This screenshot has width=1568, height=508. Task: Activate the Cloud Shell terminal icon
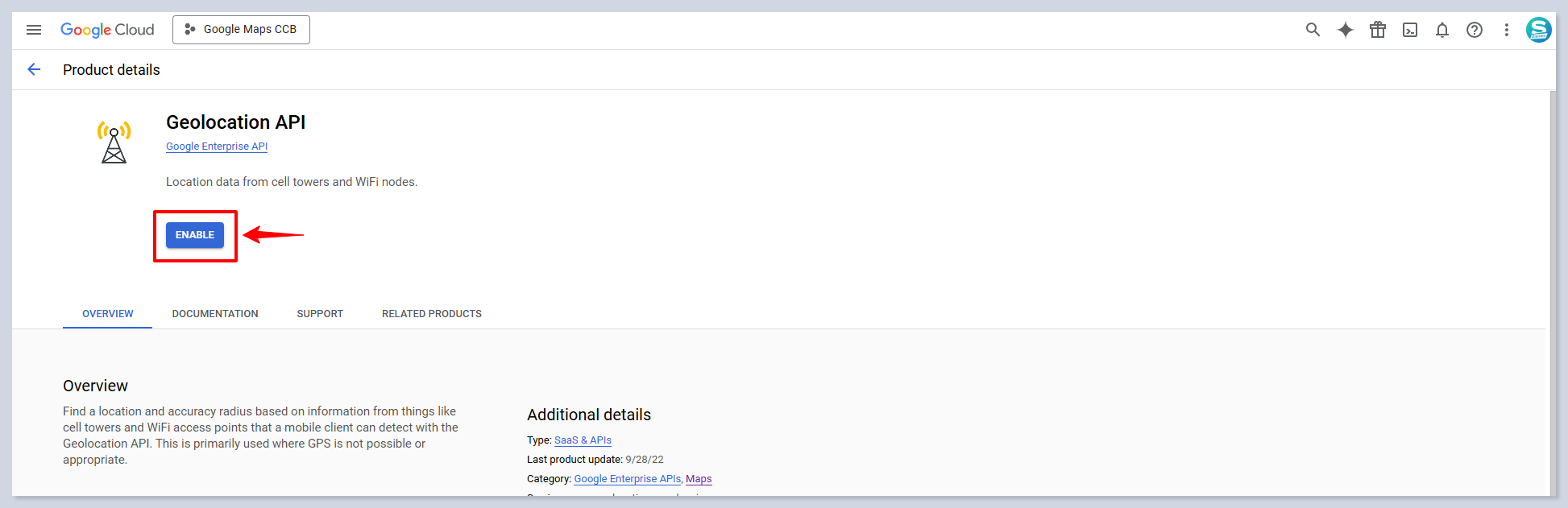coord(1409,30)
